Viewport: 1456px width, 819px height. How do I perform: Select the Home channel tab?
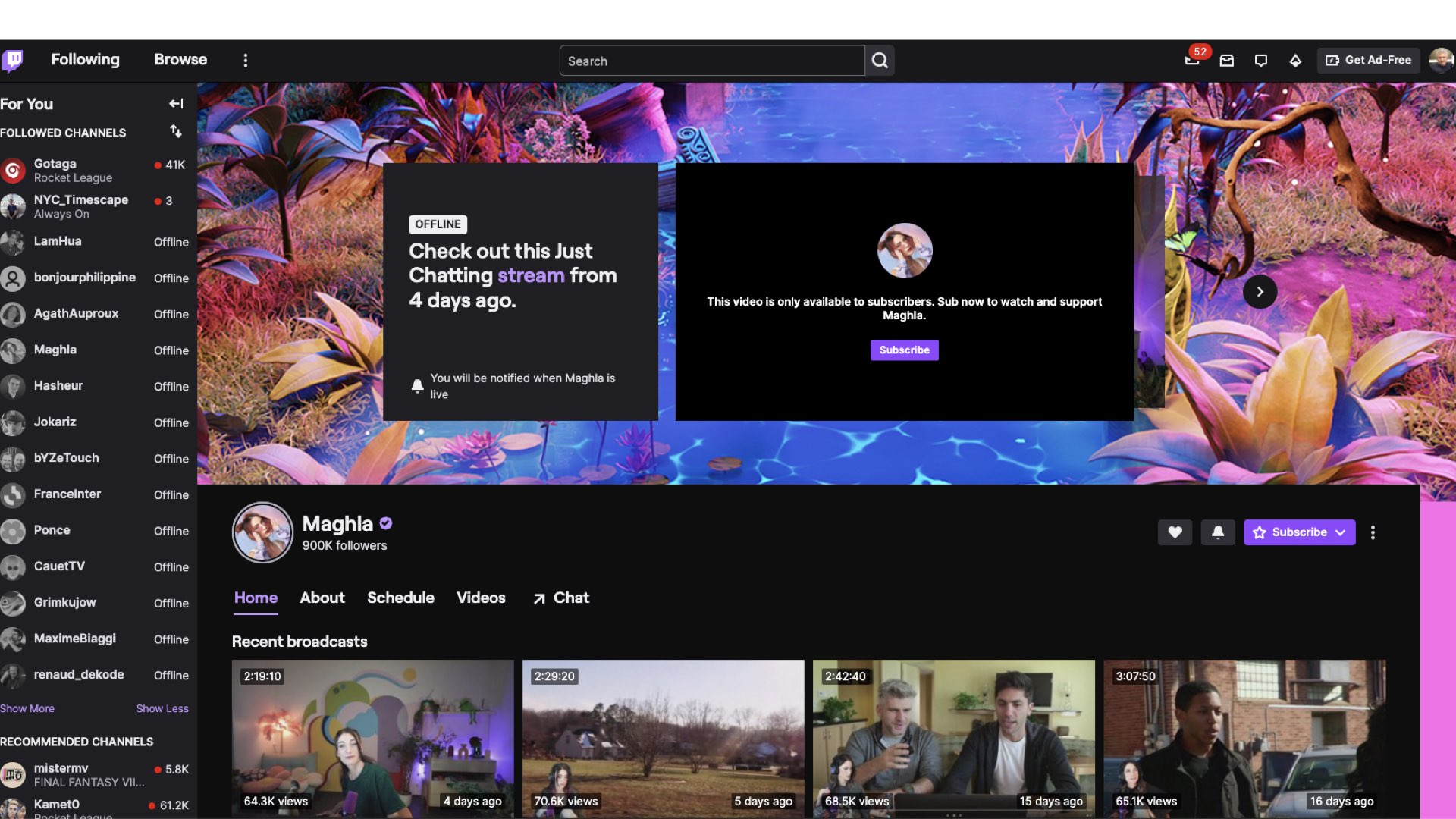click(256, 598)
